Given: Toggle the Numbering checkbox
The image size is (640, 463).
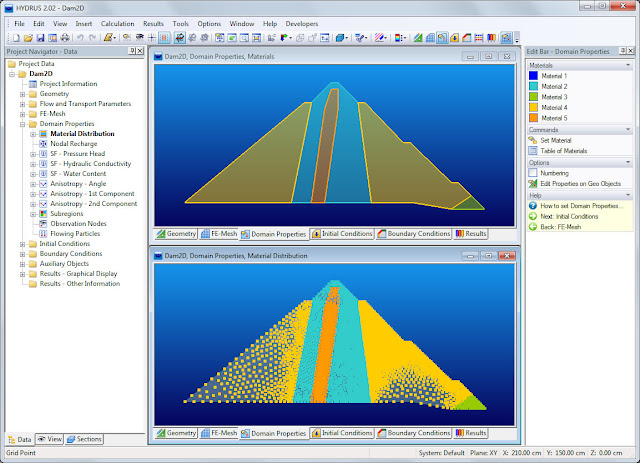Looking at the screenshot, I should (x=533, y=173).
